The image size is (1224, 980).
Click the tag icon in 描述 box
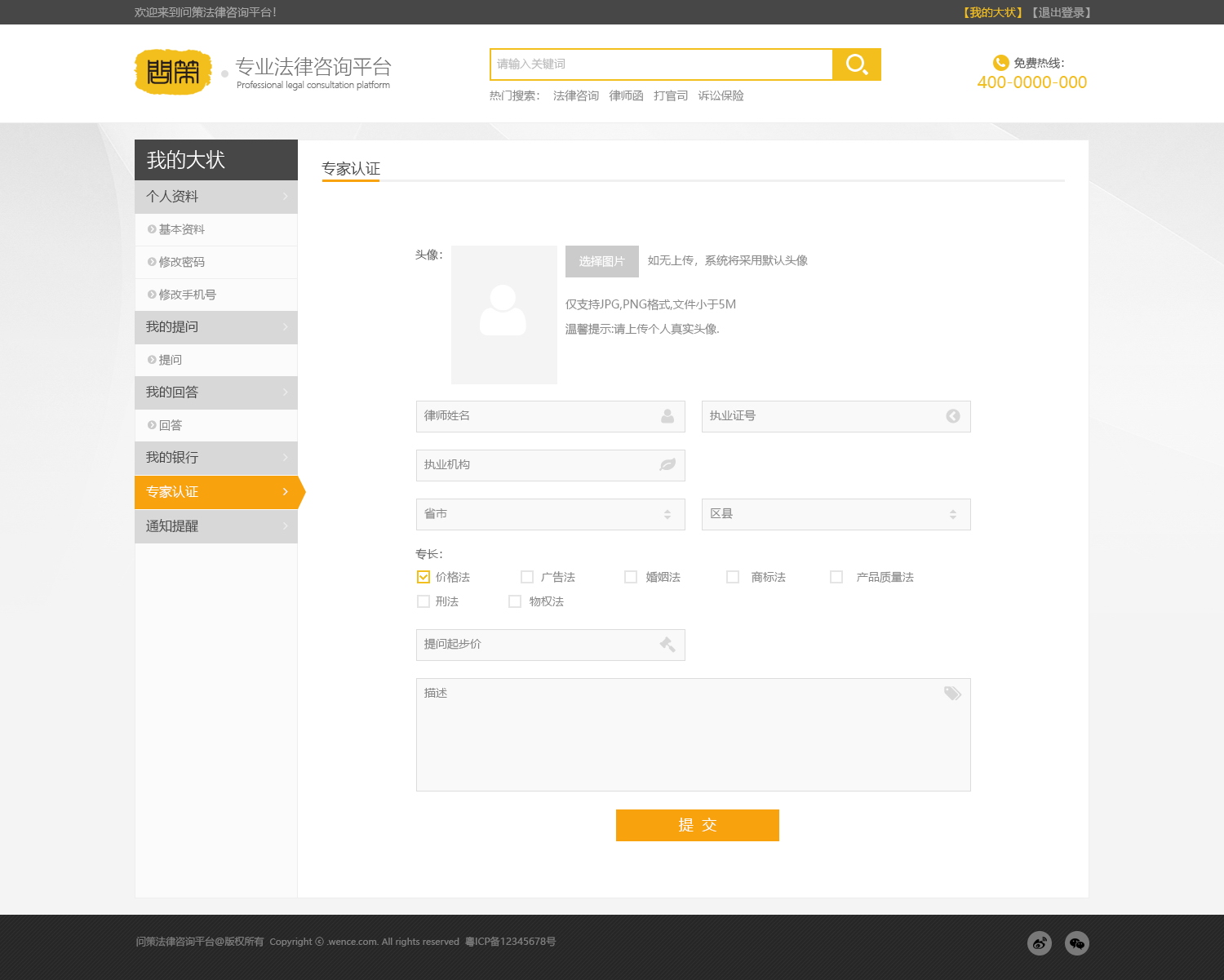coord(952,694)
